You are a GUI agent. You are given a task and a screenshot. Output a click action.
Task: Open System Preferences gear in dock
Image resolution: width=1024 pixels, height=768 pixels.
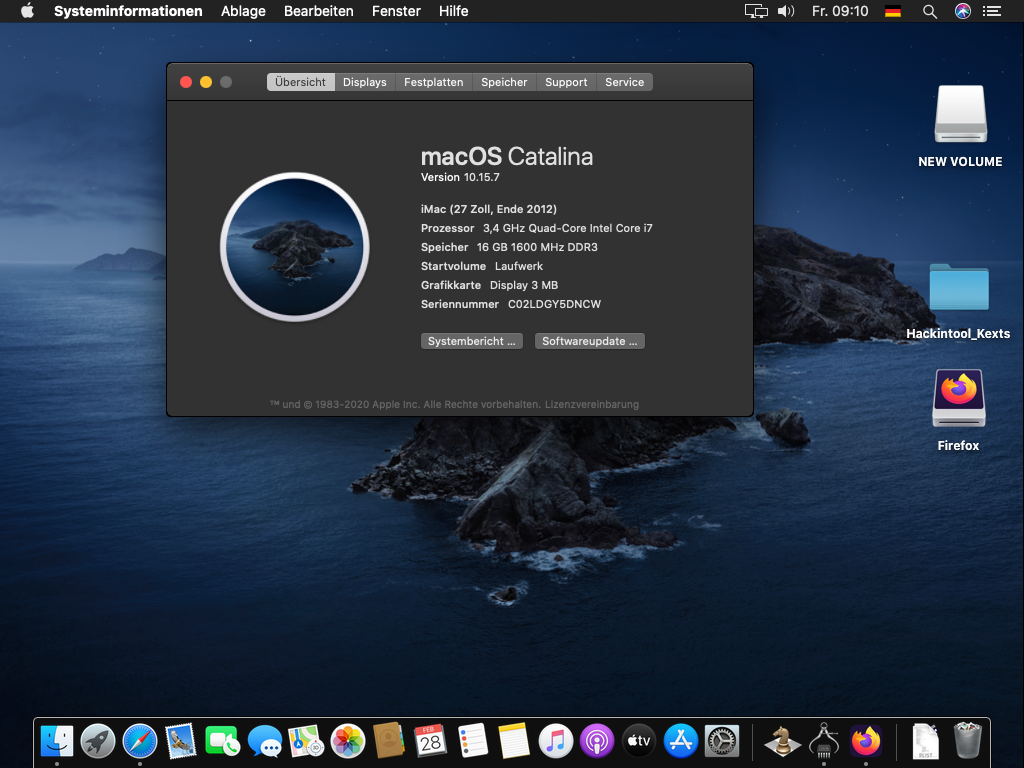(x=721, y=741)
